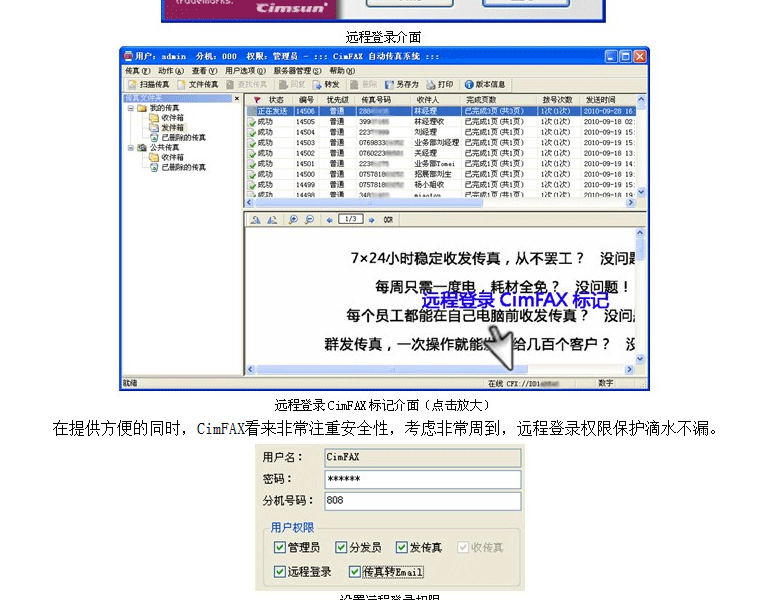Rotate the fax preview left
Screen dimensions: 760x600
(256, 220)
